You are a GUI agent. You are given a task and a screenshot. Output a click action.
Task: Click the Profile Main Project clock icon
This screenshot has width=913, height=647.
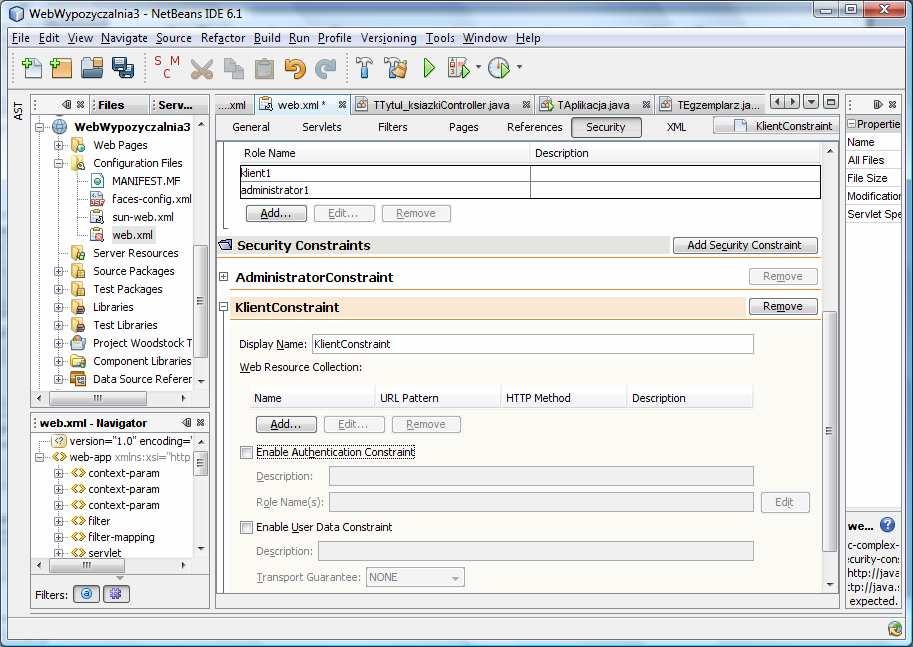(x=499, y=68)
